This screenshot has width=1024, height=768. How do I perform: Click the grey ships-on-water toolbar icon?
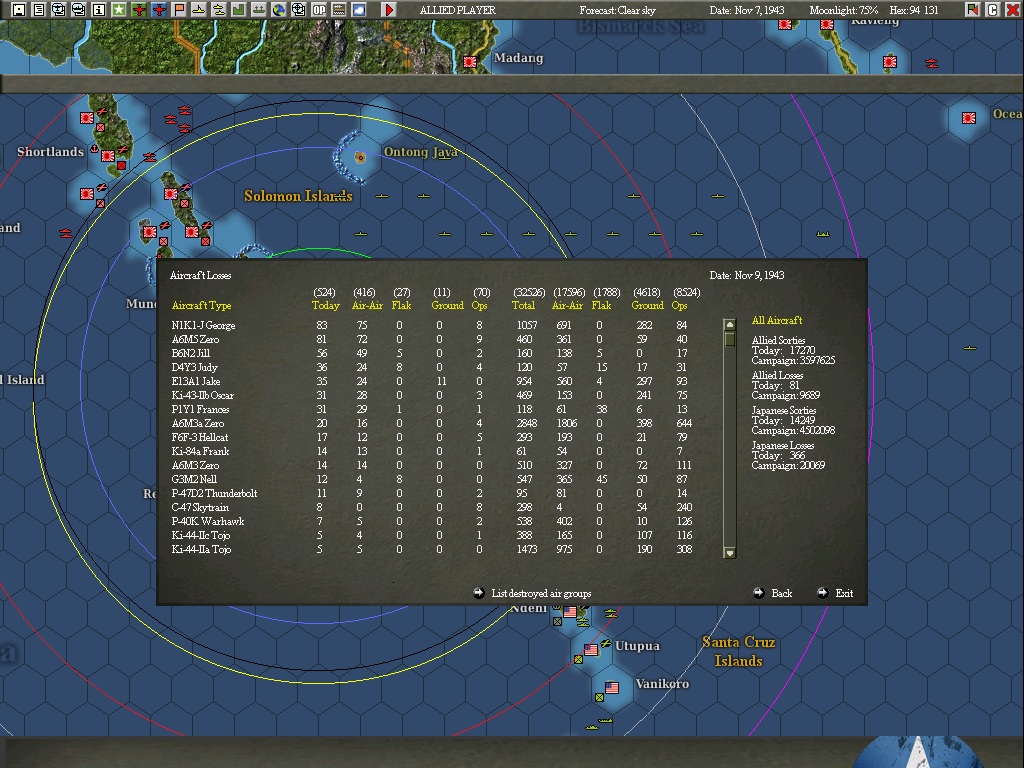[259, 9]
